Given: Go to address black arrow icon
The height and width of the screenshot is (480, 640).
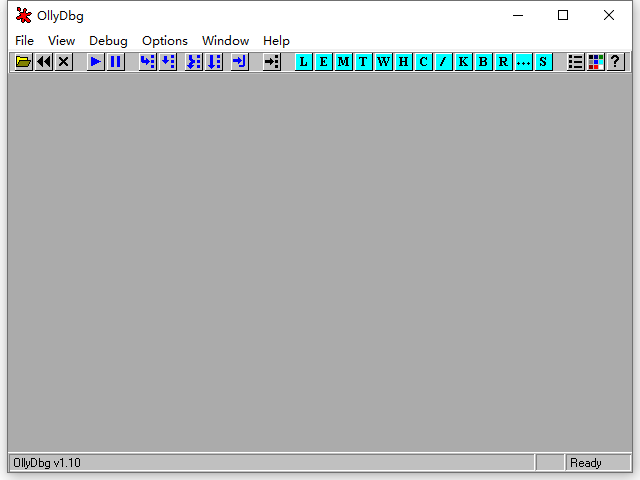Looking at the screenshot, I should coord(272,62).
